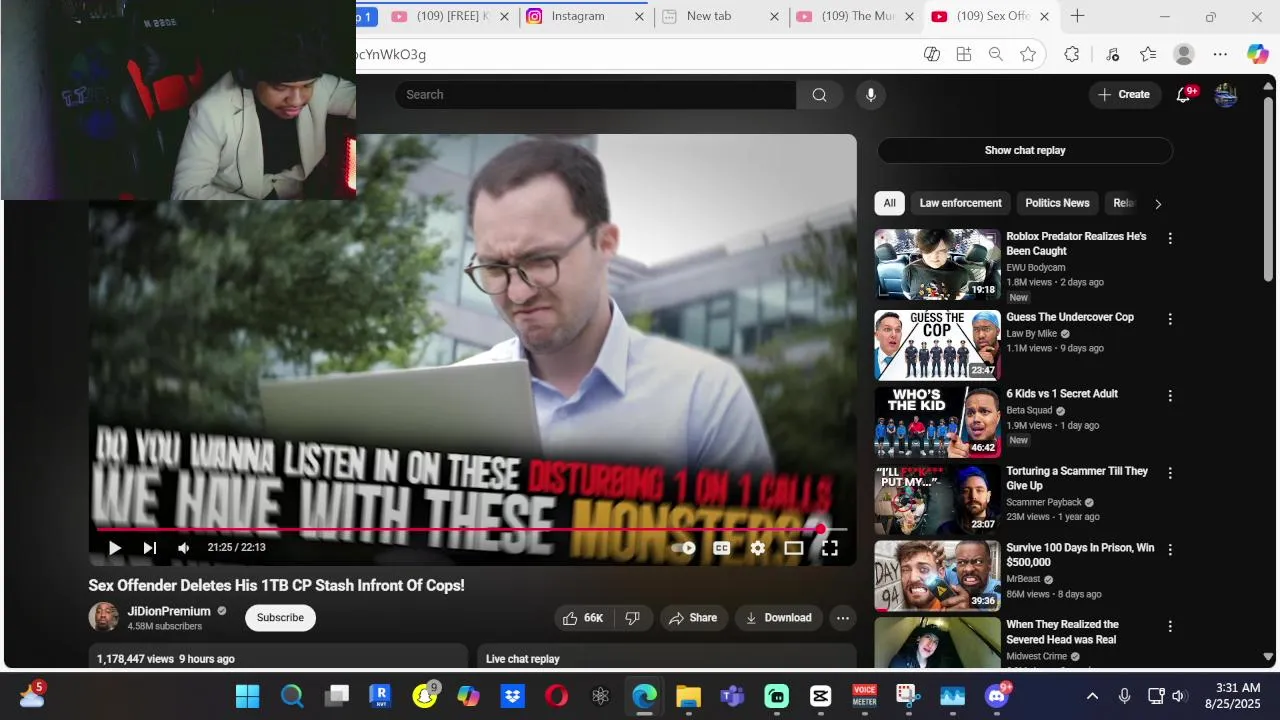Toggle closed captions CC button
Image resolution: width=1280 pixels, height=720 pixels.
tap(721, 548)
